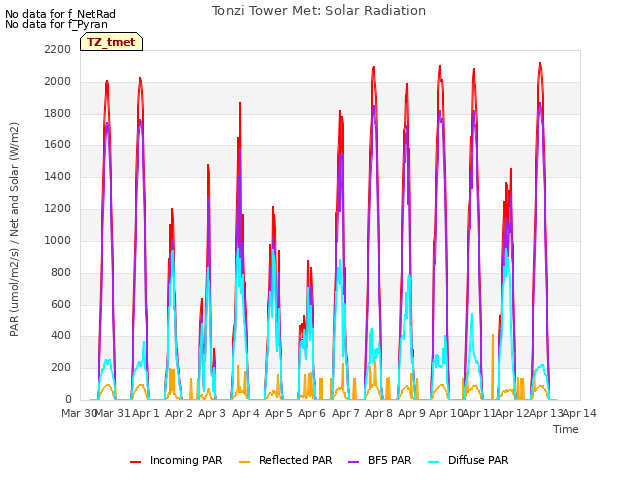Click the 400 y-axis tick label

tap(61, 336)
